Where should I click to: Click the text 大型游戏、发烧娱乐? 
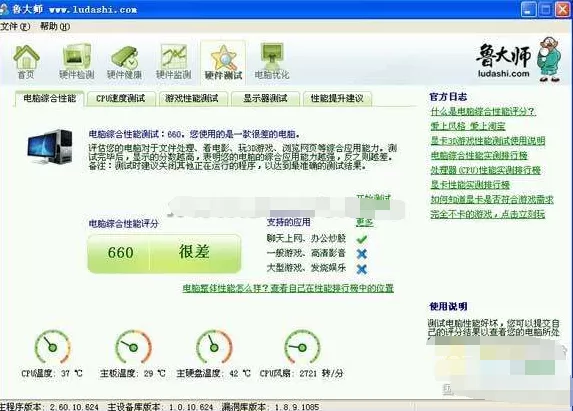pos(306,268)
